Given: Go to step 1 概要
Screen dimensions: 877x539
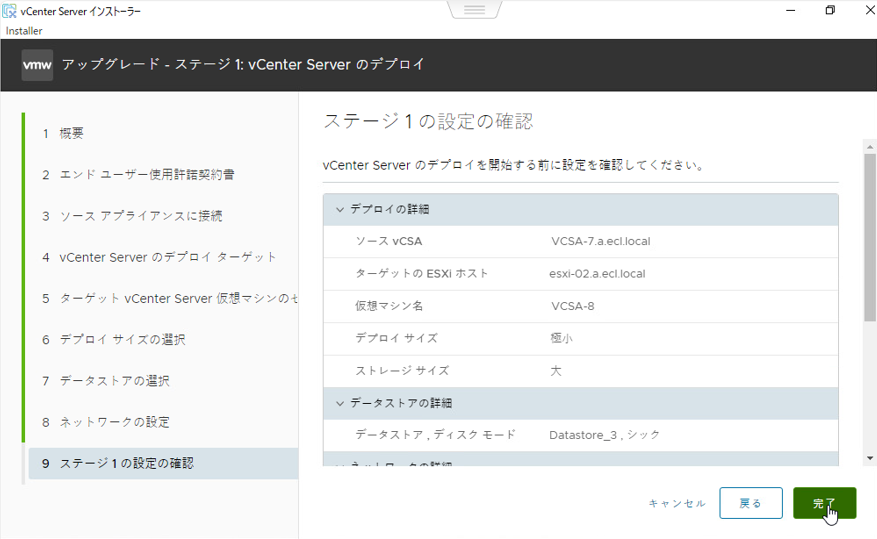Looking at the screenshot, I should coord(71,133).
